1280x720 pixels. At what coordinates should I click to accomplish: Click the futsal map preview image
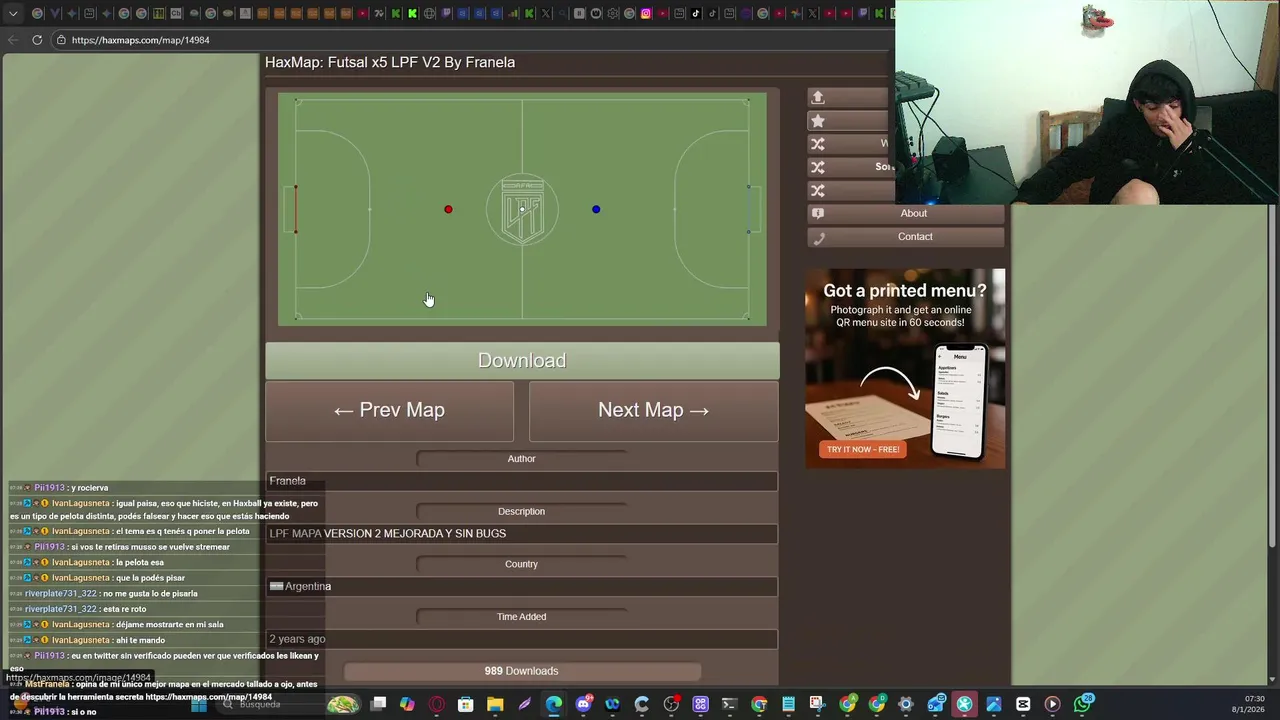pyautogui.click(x=522, y=209)
